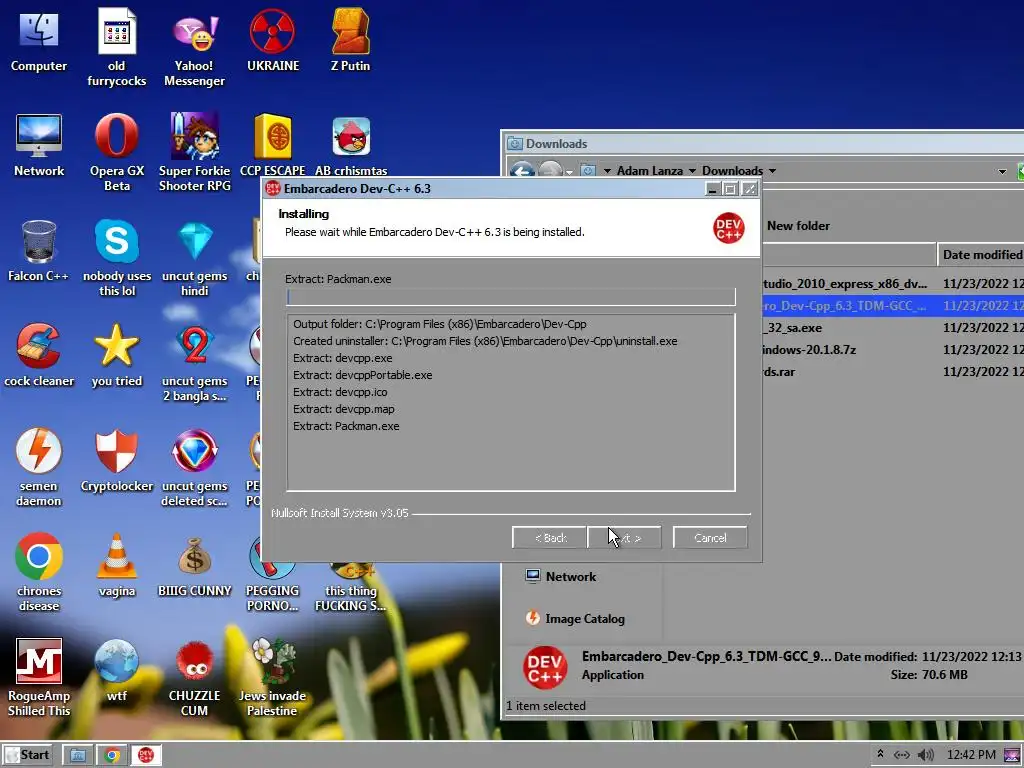Viewport: 1024px width, 768px height.
Task: Click the volume icon in system tray
Action: click(x=925, y=755)
